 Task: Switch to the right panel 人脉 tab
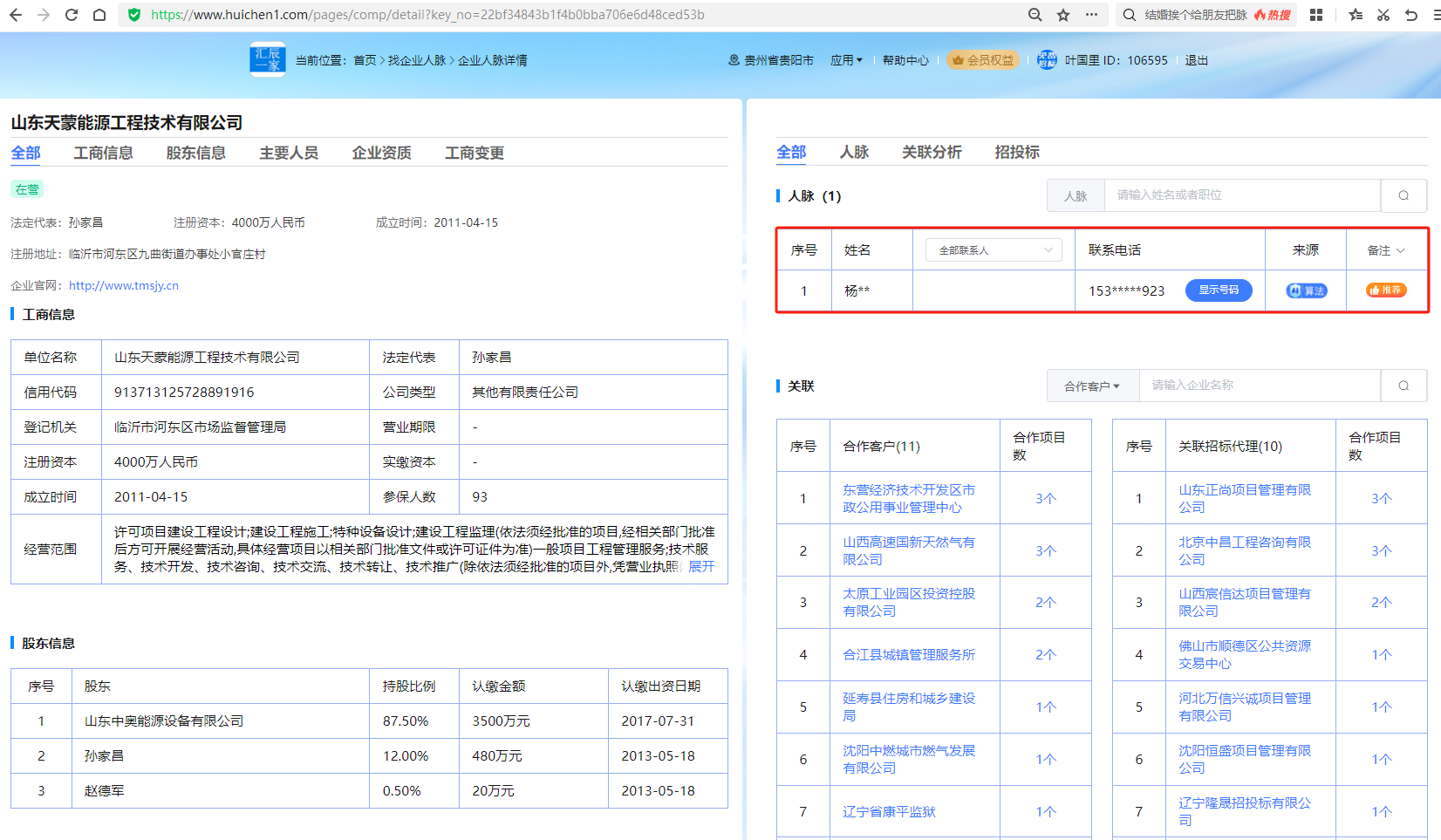tap(855, 152)
